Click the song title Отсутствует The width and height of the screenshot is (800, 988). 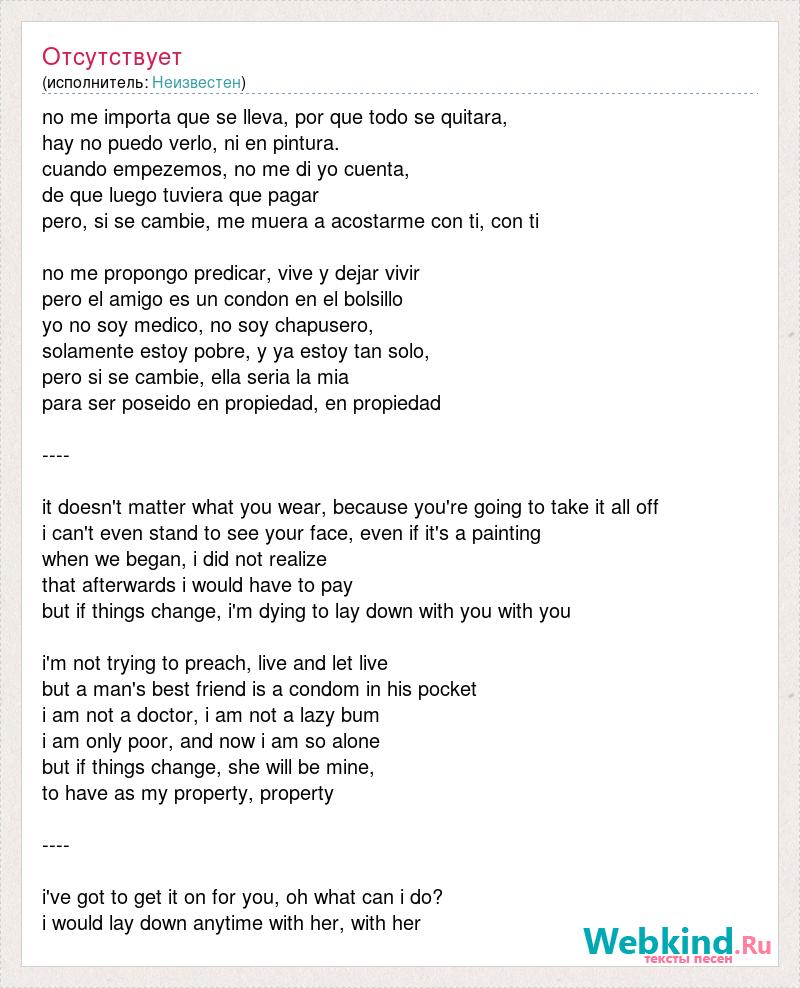tap(111, 57)
